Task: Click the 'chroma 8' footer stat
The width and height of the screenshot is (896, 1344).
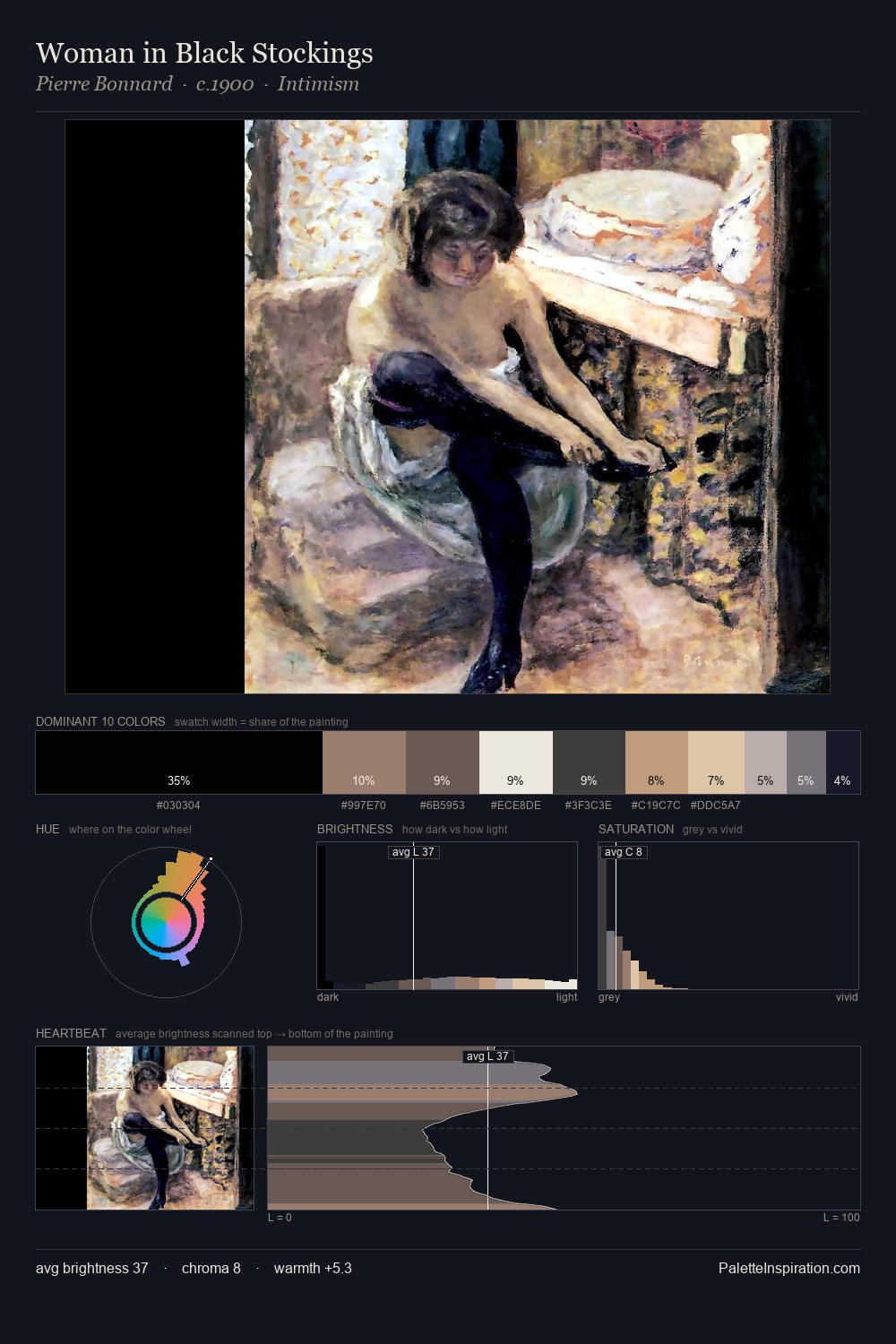Action: click(x=211, y=1269)
